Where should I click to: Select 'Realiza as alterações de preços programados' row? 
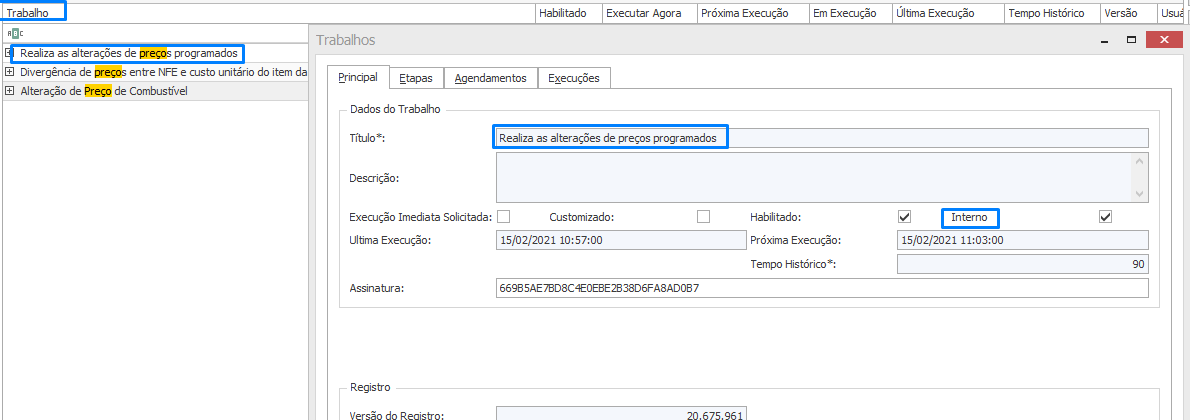[155, 53]
